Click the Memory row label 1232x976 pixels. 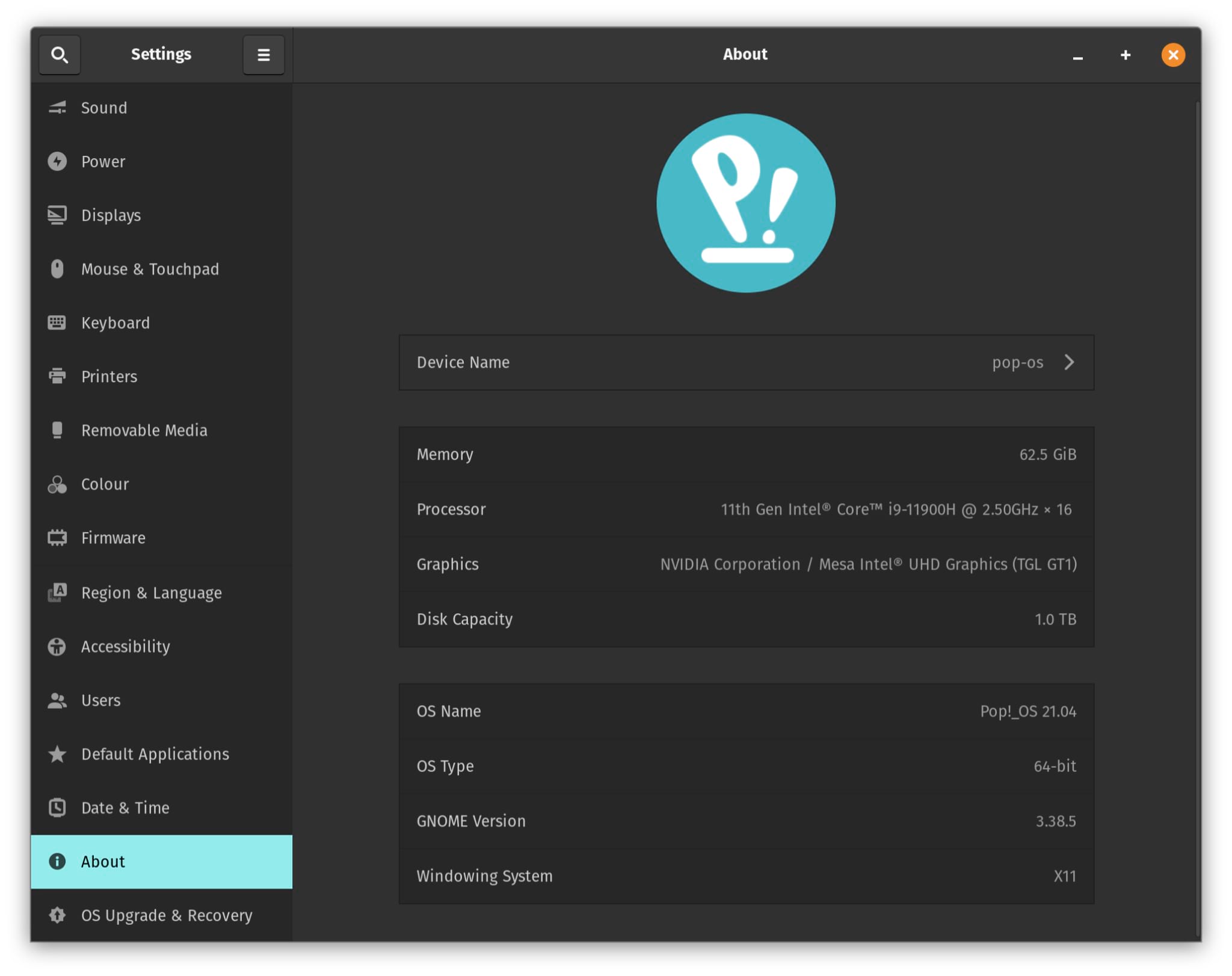[x=445, y=454]
